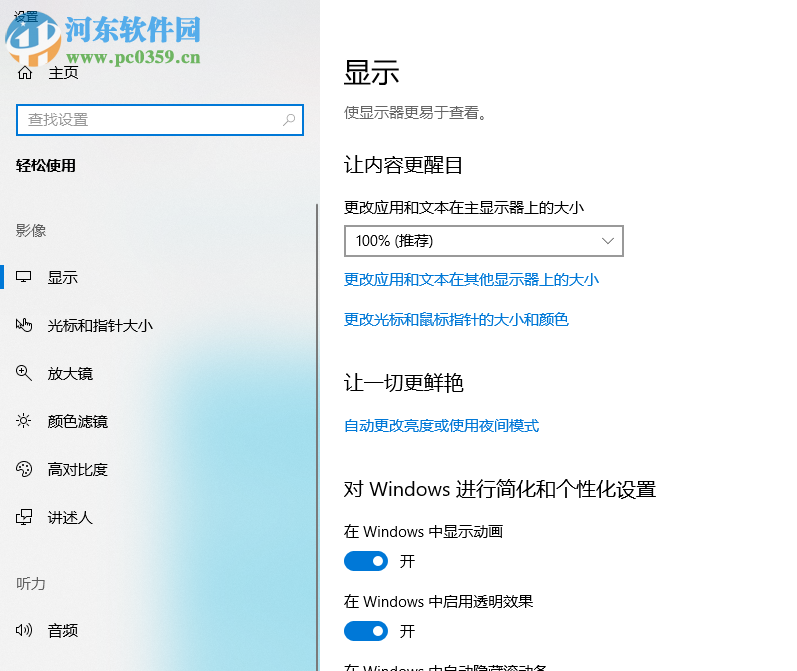
Task: Click the 使显示器更易于查看。 description text
Action: point(416,113)
